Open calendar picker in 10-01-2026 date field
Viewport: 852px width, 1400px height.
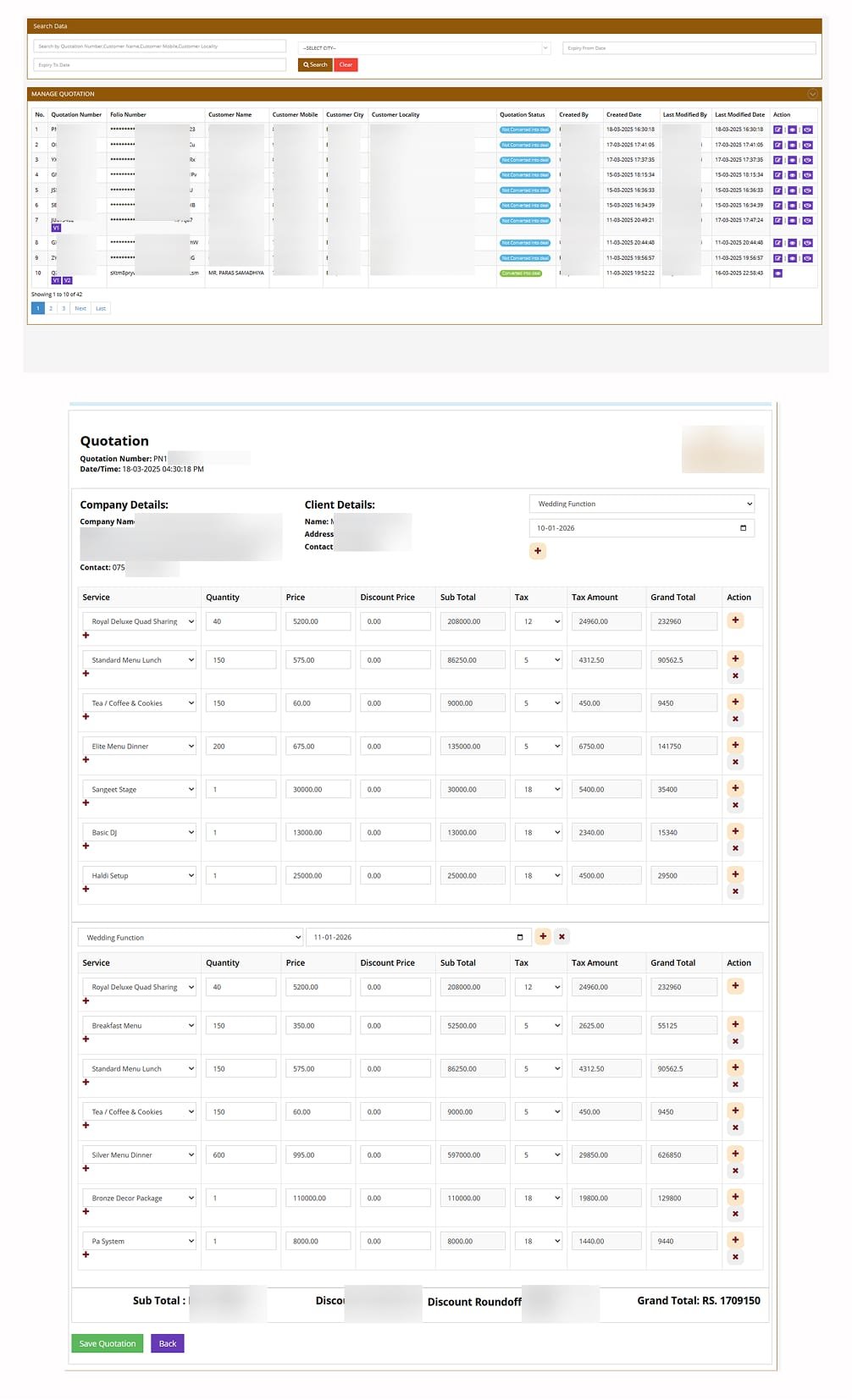[743, 528]
